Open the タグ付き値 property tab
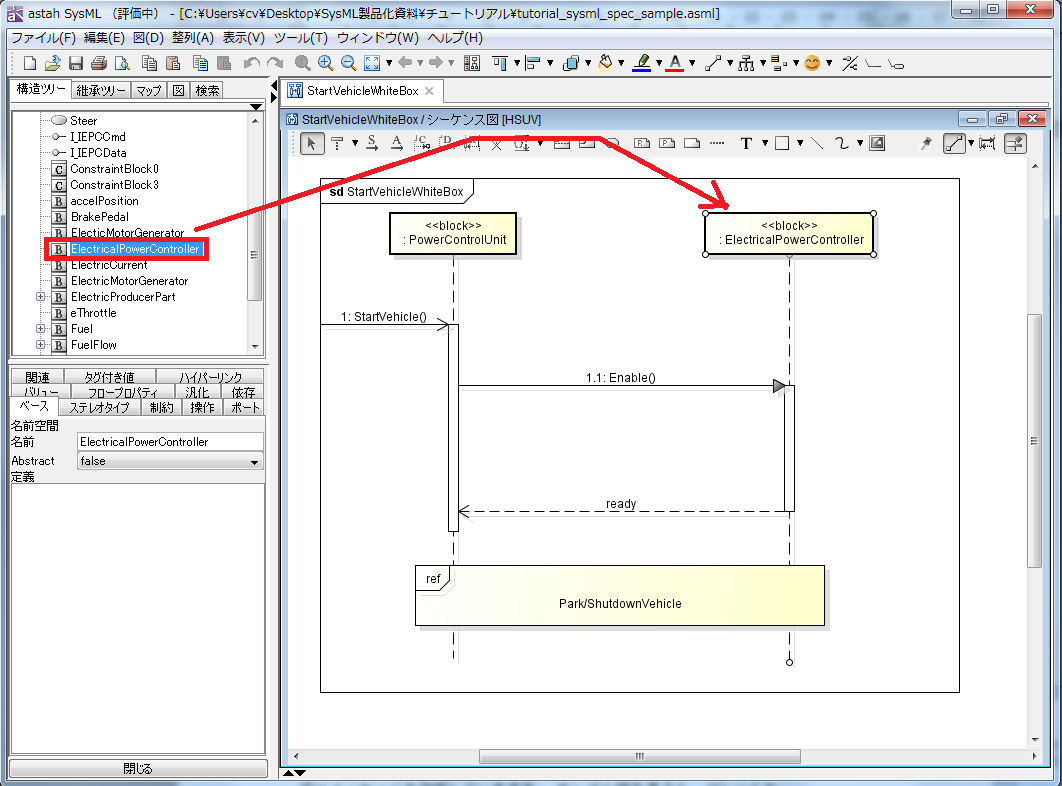The height and width of the screenshot is (786, 1062). pos(109,377)
